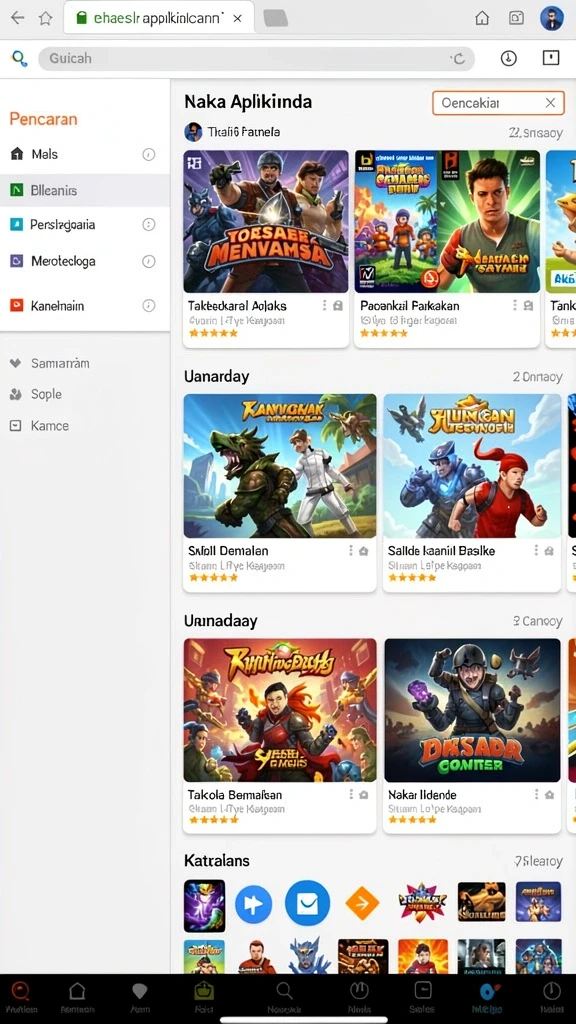
Task: Open options menu for Sallde kaanil Baslke
Action: click(536, 551)
